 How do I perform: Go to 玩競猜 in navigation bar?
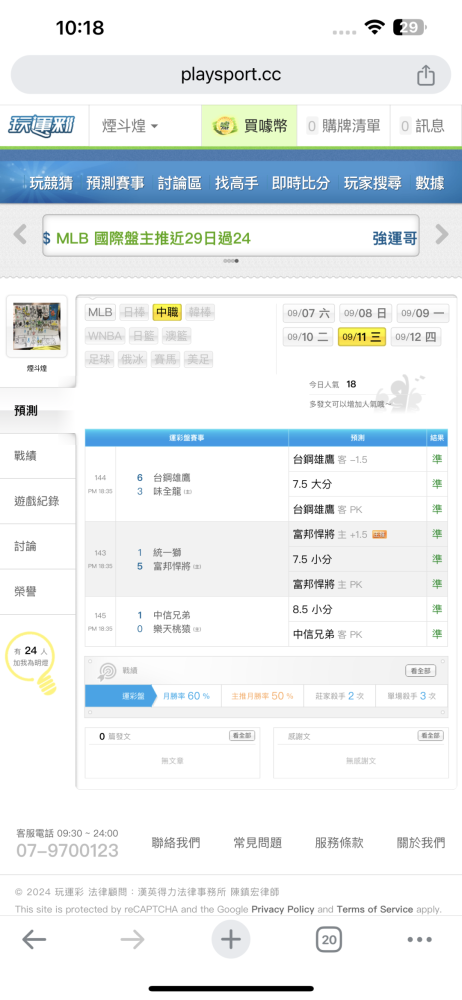50,183
